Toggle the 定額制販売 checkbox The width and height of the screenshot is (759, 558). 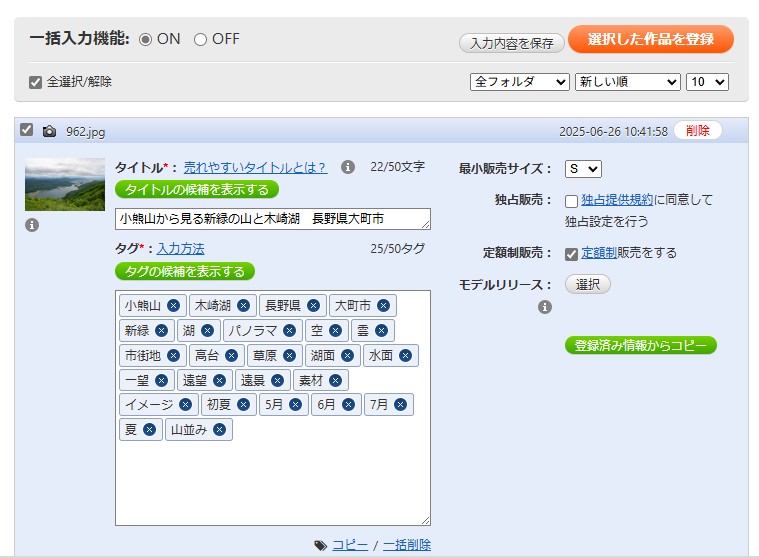[x=571, y=254]
